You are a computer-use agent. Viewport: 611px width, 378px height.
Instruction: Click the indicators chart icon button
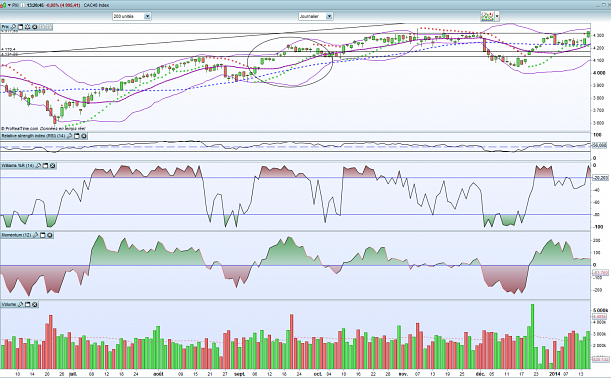(x=487, y=16)
